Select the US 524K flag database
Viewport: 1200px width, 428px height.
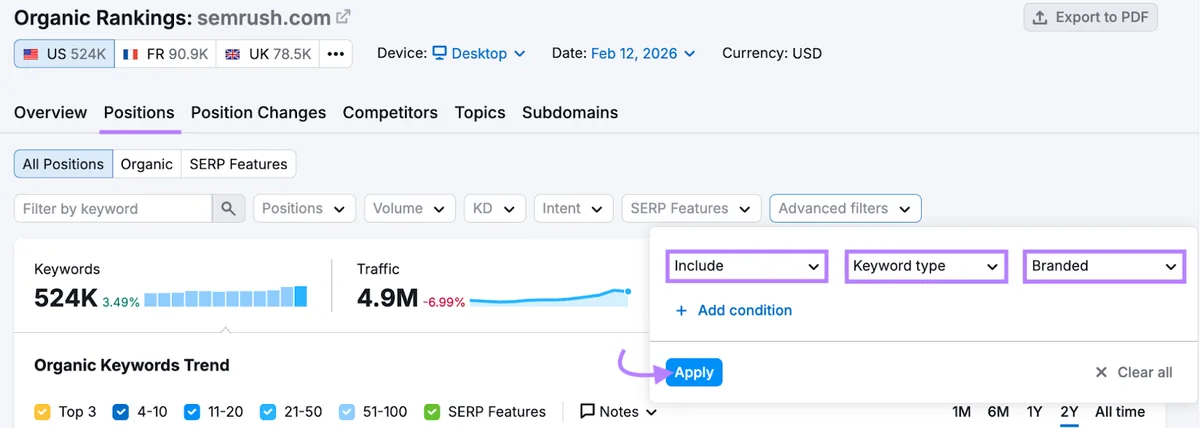(x=64, y=54)
